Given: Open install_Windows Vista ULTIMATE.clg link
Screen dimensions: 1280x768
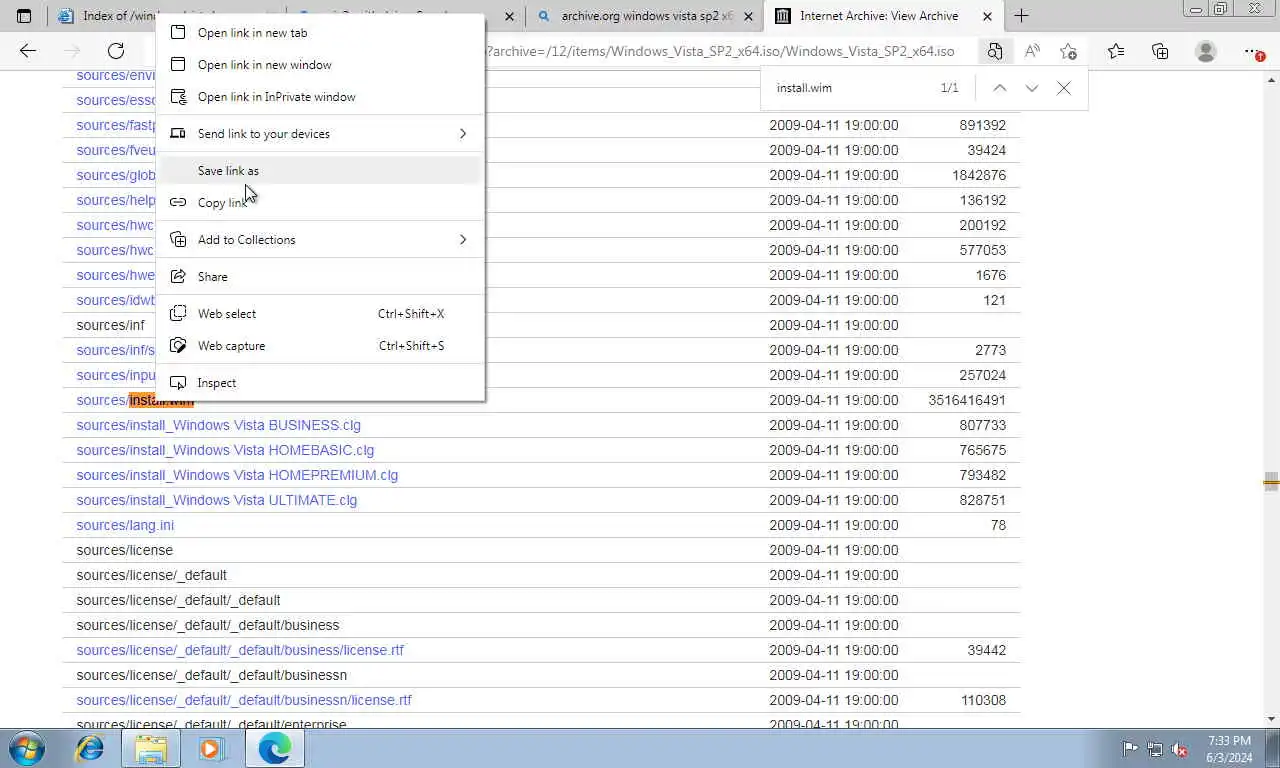Looking at the screenshot, I should tap(217, 500).
